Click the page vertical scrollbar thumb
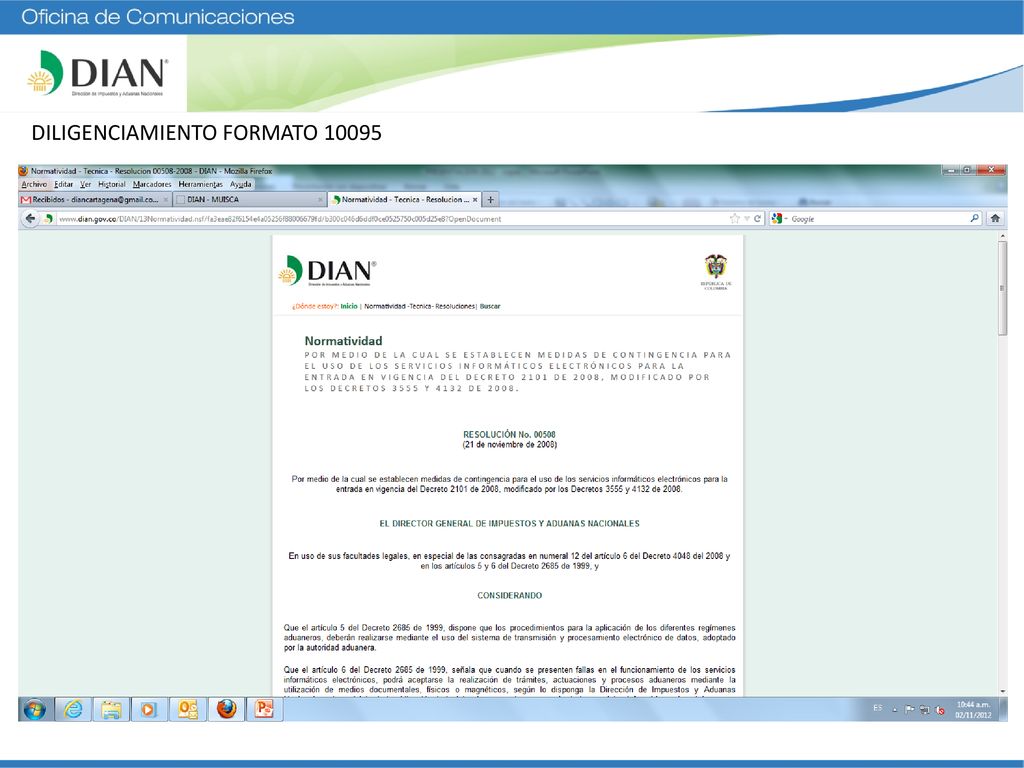 [x=1002, y=287]
